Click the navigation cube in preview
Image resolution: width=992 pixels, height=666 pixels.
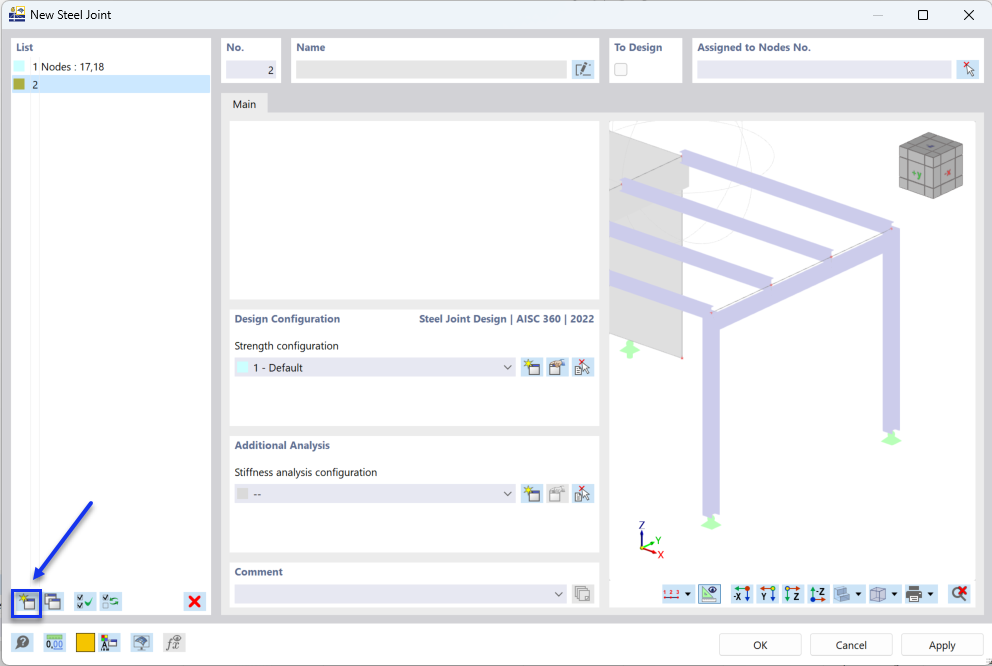tap(931, 165)
